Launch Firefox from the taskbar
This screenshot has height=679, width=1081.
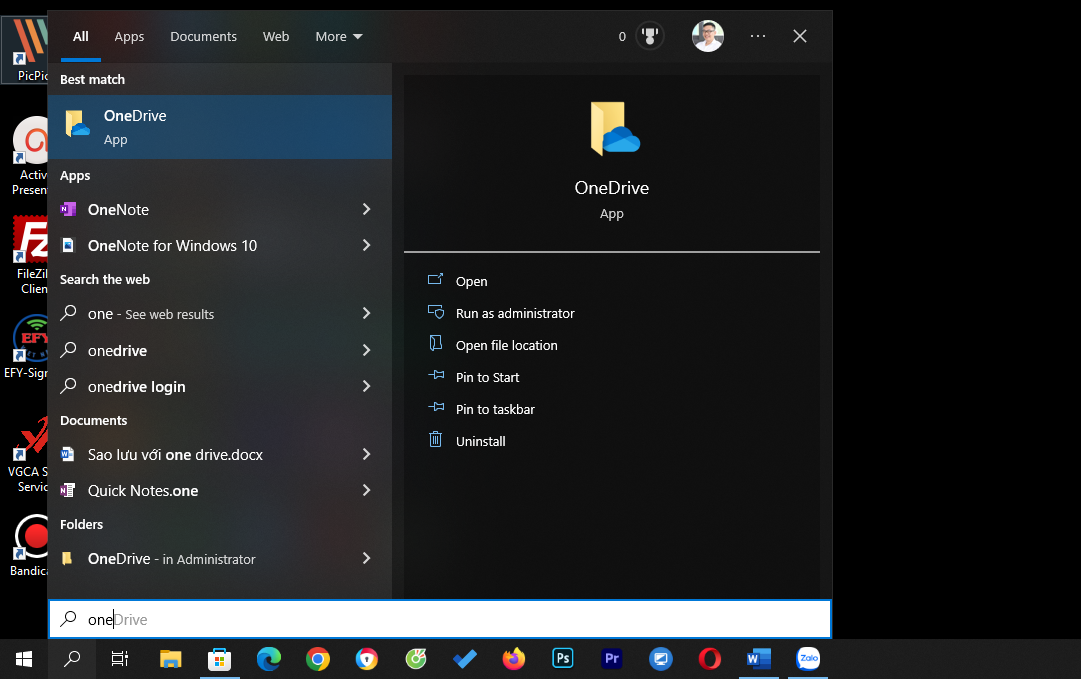[x=514, y=659]
